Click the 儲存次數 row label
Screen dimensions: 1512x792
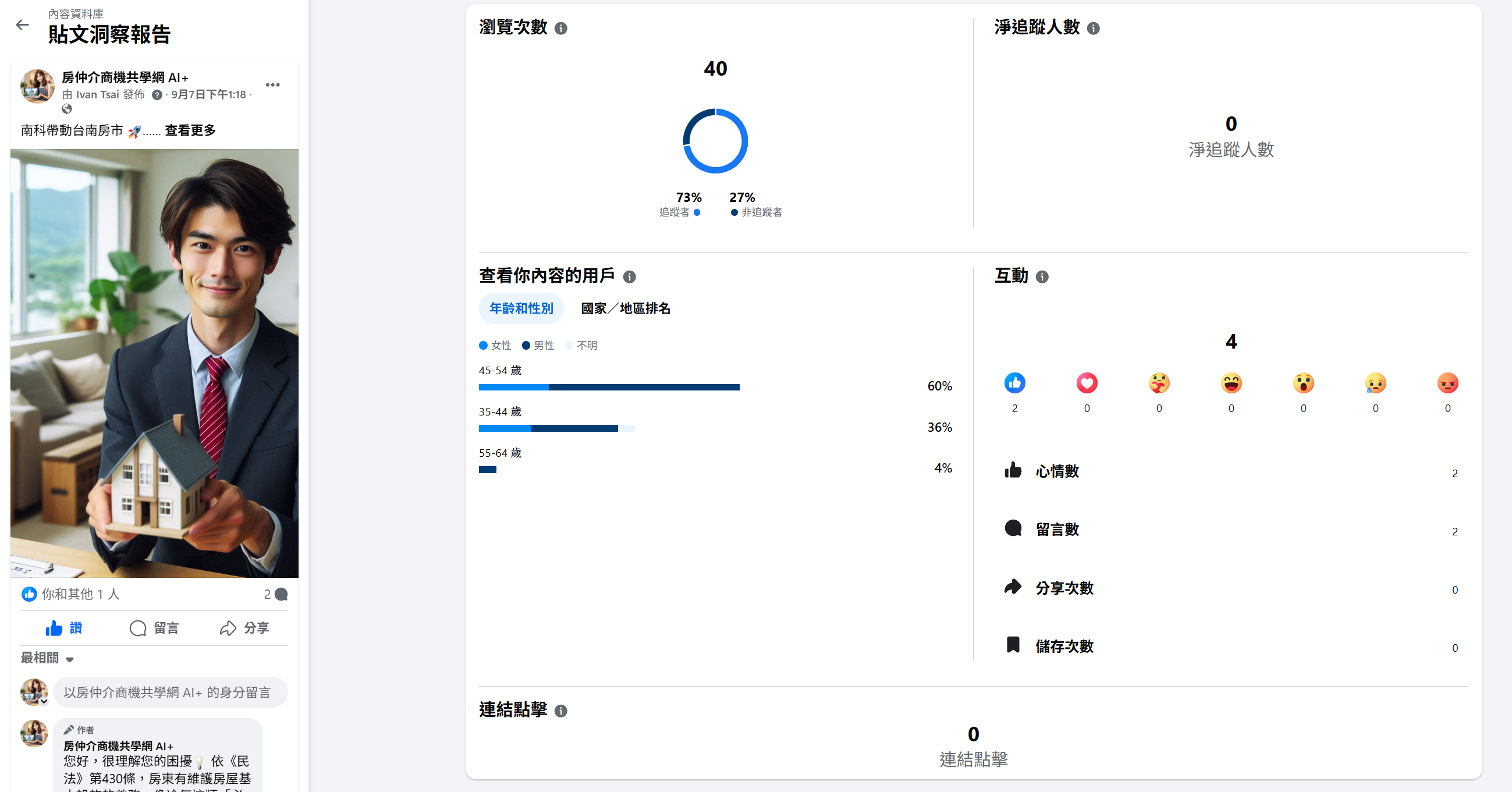tap(1064, 646)
